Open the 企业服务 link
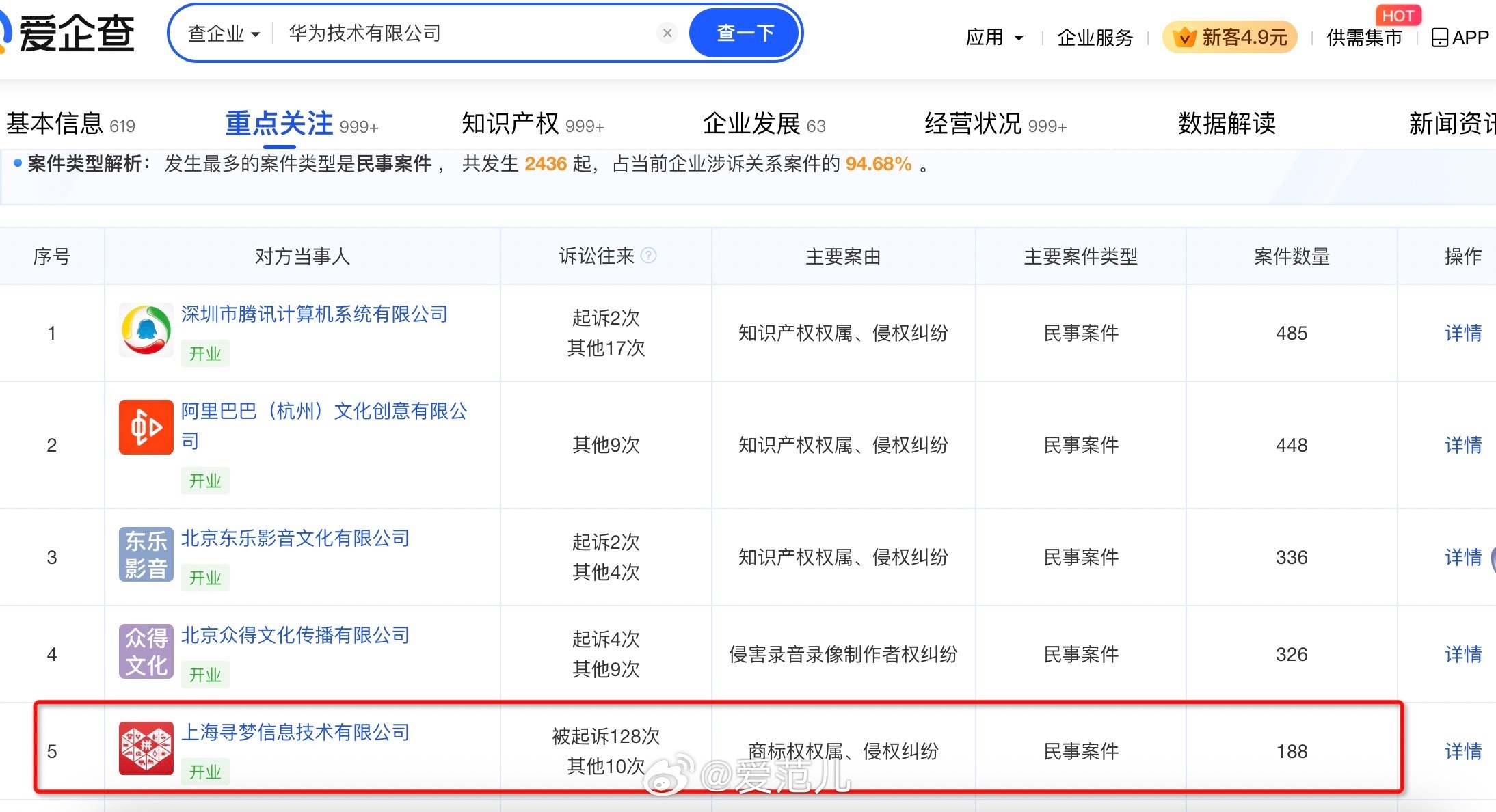 pyautogui.click(x=1095, y=38)
